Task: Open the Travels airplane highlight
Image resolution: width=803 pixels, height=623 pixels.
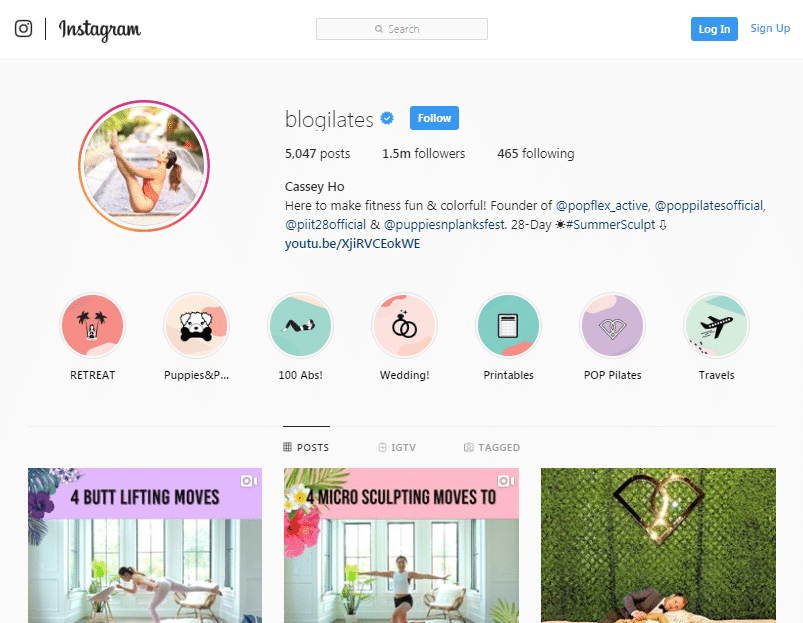Action: pos(716,325)
